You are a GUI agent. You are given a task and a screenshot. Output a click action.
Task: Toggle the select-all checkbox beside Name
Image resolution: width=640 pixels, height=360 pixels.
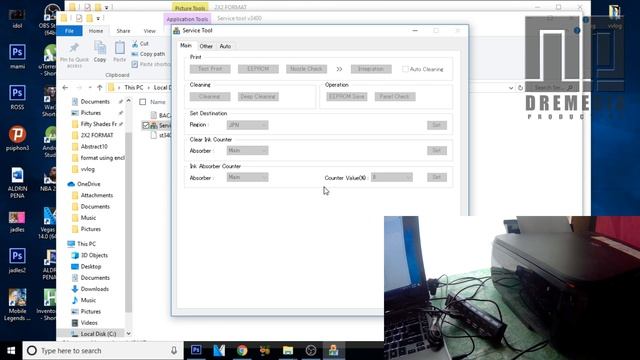point(142,102)
